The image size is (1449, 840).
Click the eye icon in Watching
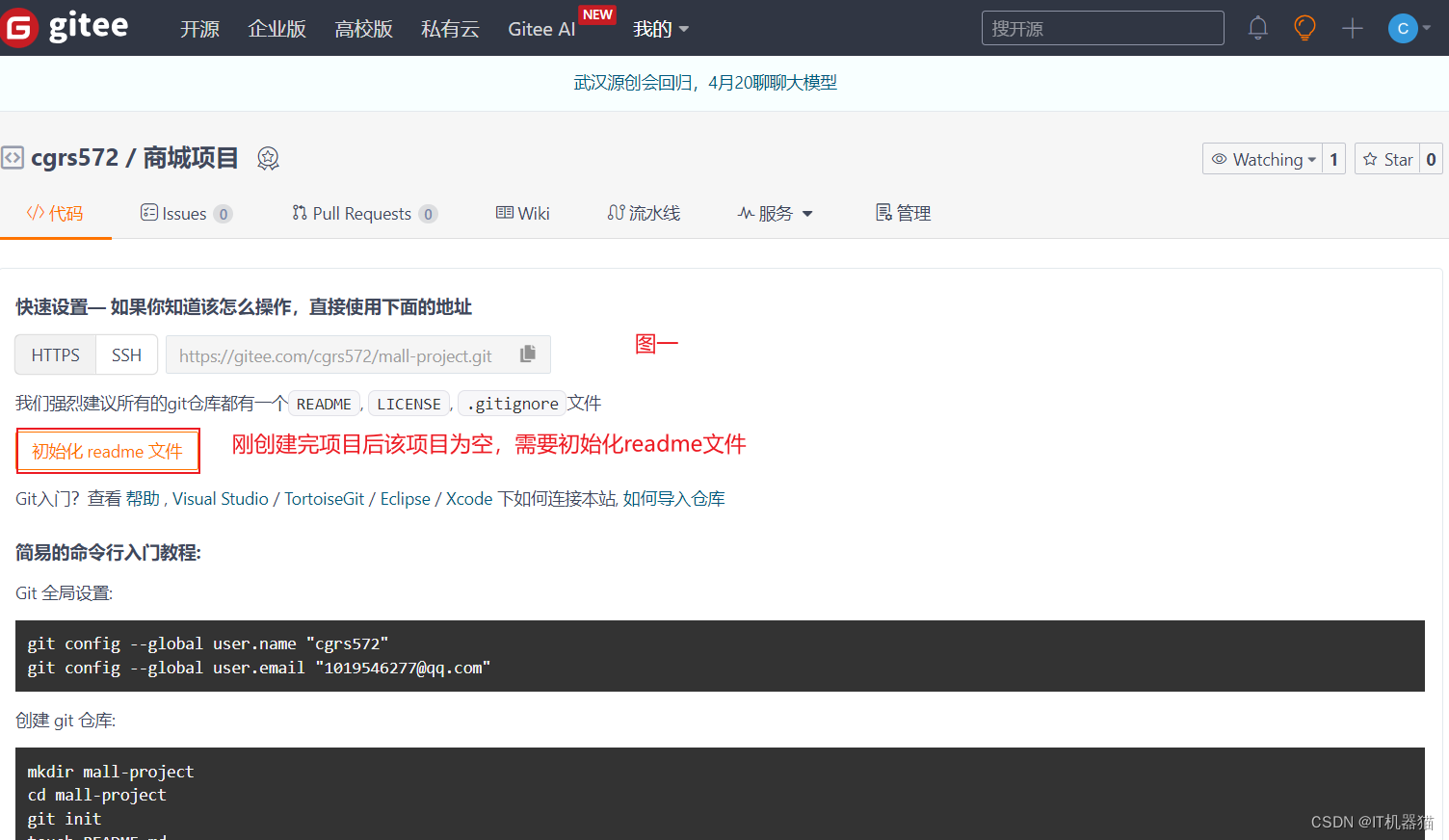1219,159
